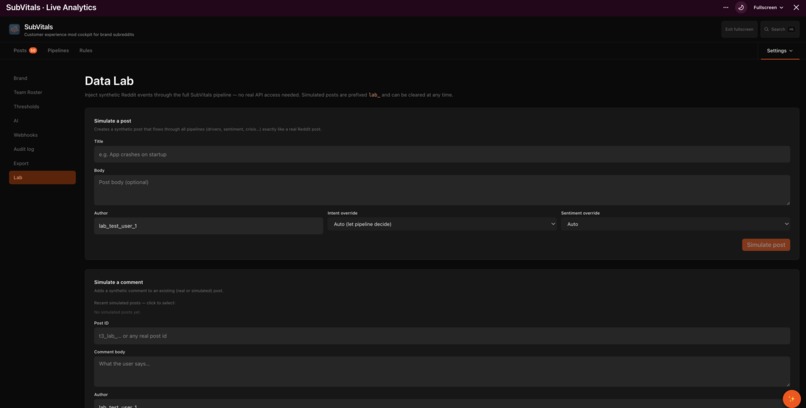Close the Live Analytics window

click(x=796, y=8)
